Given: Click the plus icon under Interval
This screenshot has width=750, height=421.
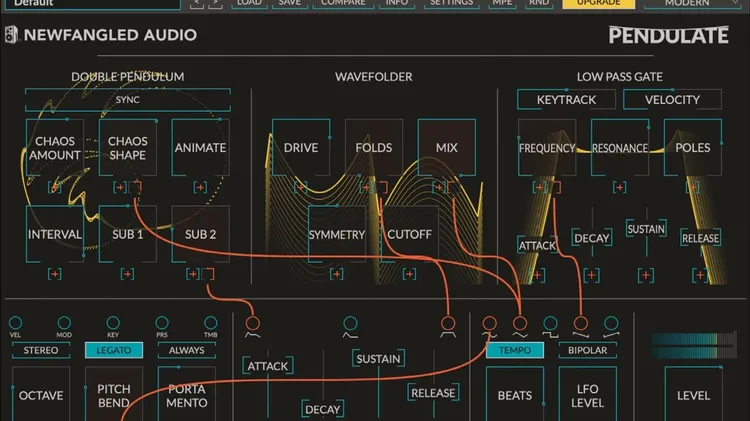Looking at the screenshot, I should pyautogui.click(x=55, y=274).
